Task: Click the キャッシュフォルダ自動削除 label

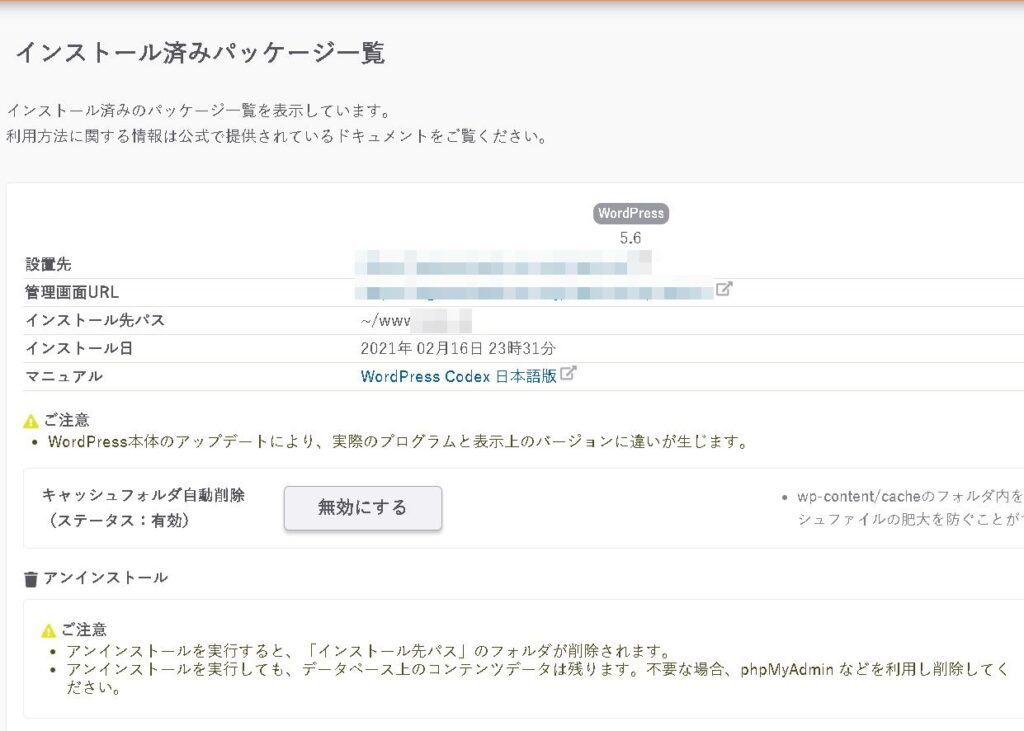Action: 143,495
